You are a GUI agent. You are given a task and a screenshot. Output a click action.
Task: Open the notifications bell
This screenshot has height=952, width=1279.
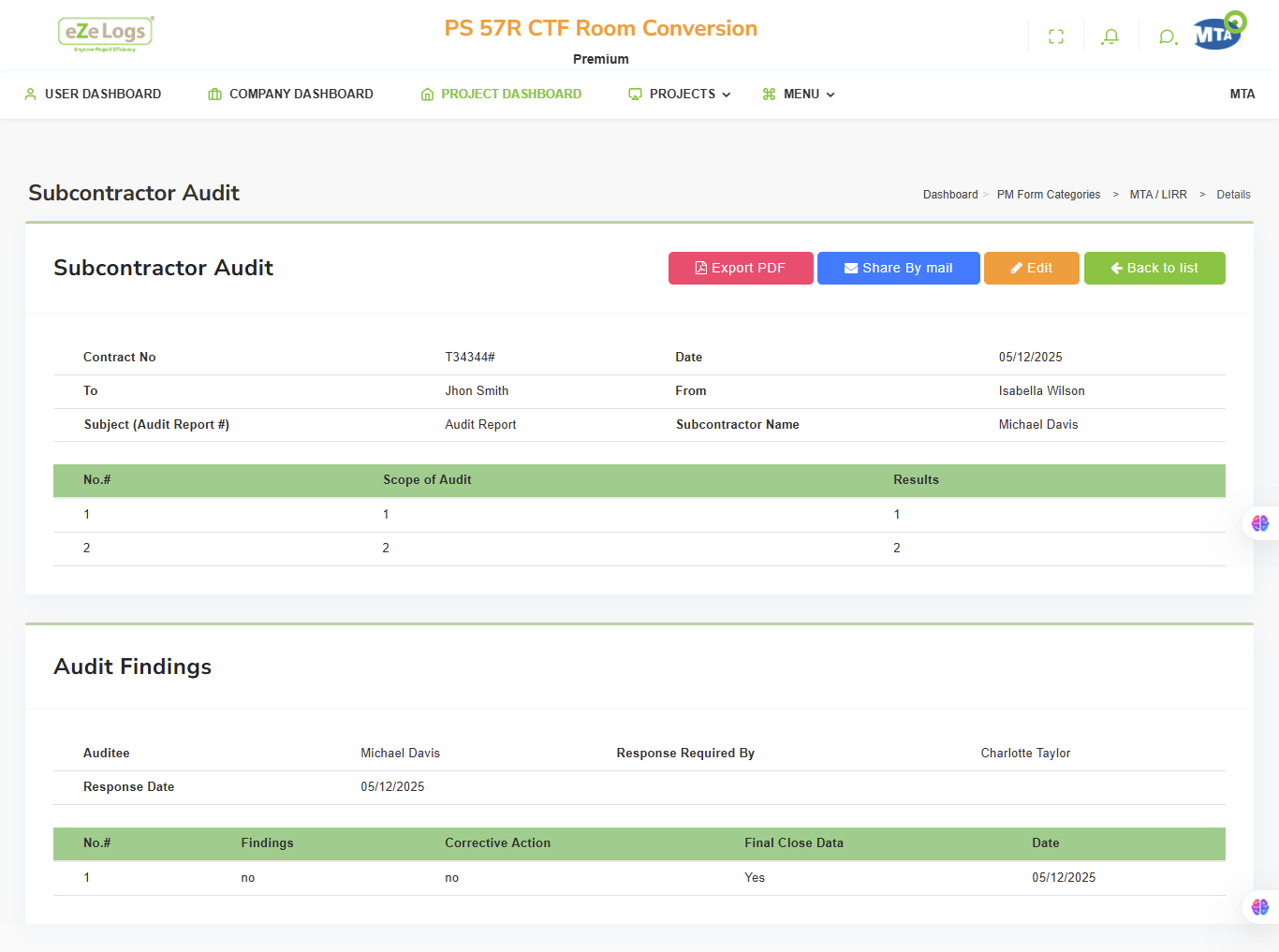(x=1110, y=37)
